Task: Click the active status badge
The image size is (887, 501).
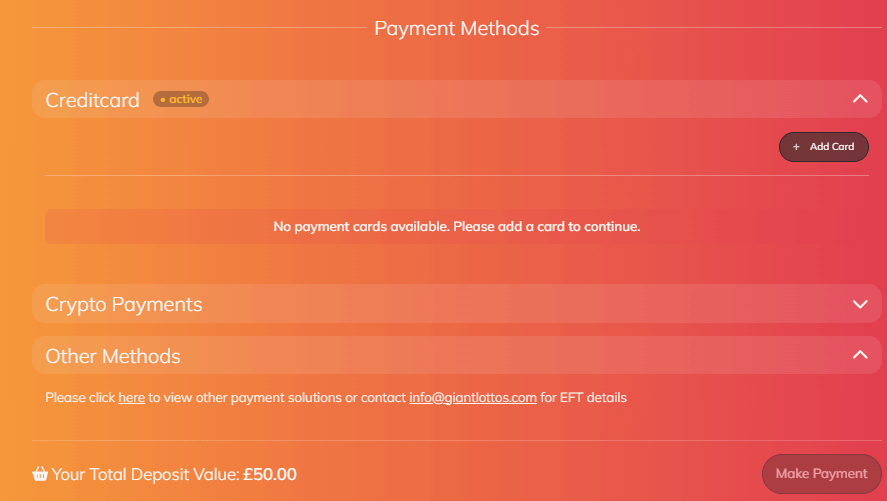Action: [181, 99]
